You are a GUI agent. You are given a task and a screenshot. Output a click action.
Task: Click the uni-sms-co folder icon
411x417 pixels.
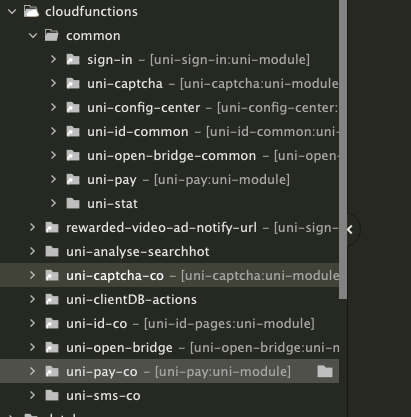tap(52, 395)
